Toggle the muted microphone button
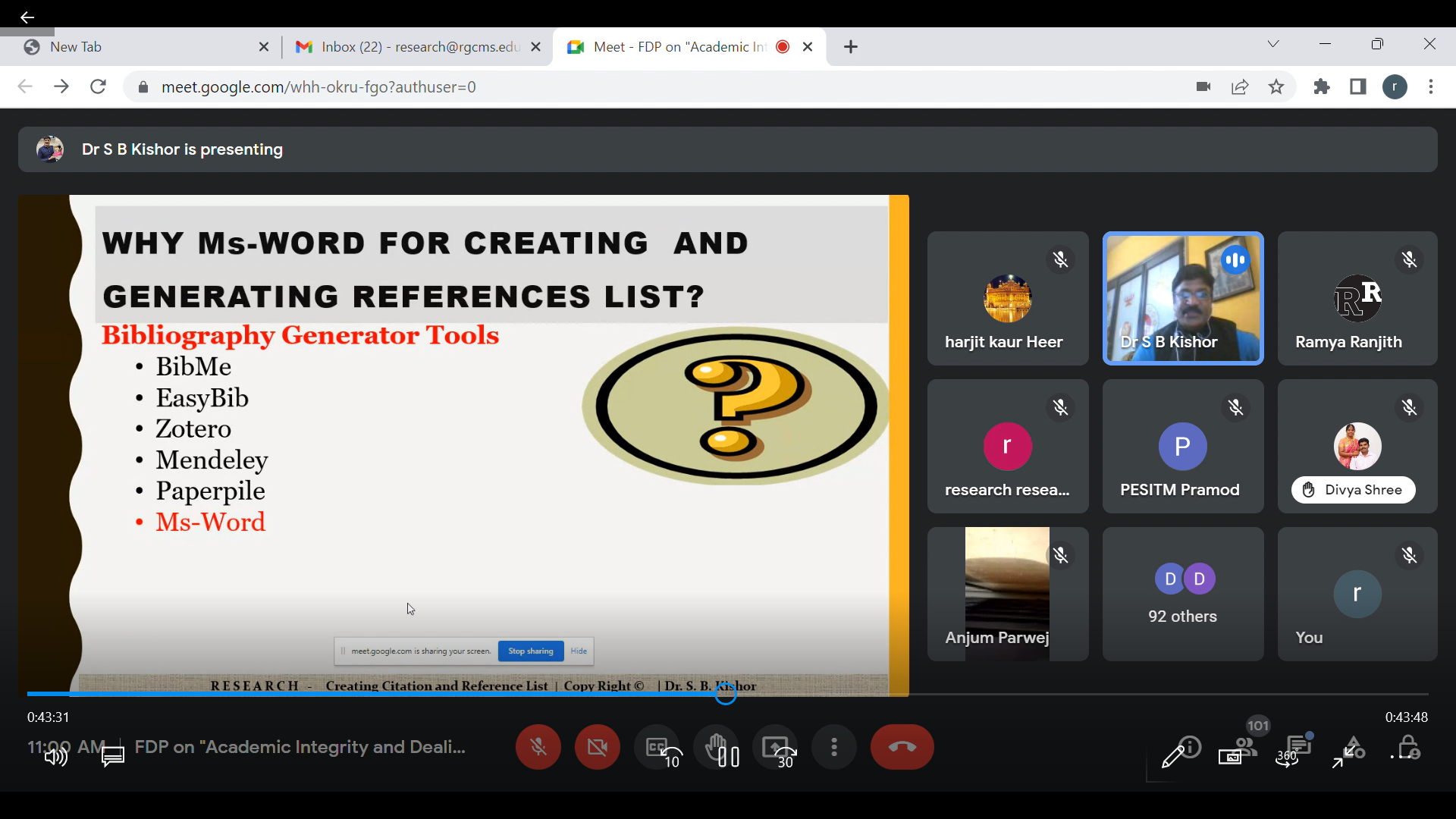This screenshot has width=1456, height=819. [x=538, y=747]
